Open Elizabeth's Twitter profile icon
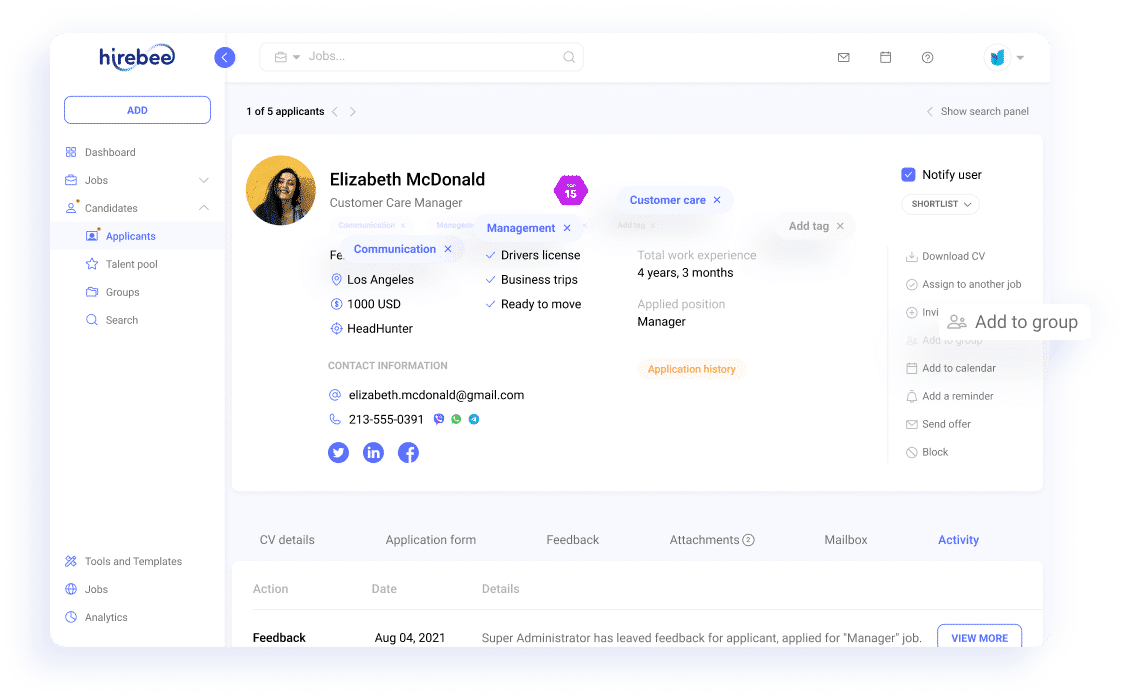1124x697 pixels. [338, 452]
